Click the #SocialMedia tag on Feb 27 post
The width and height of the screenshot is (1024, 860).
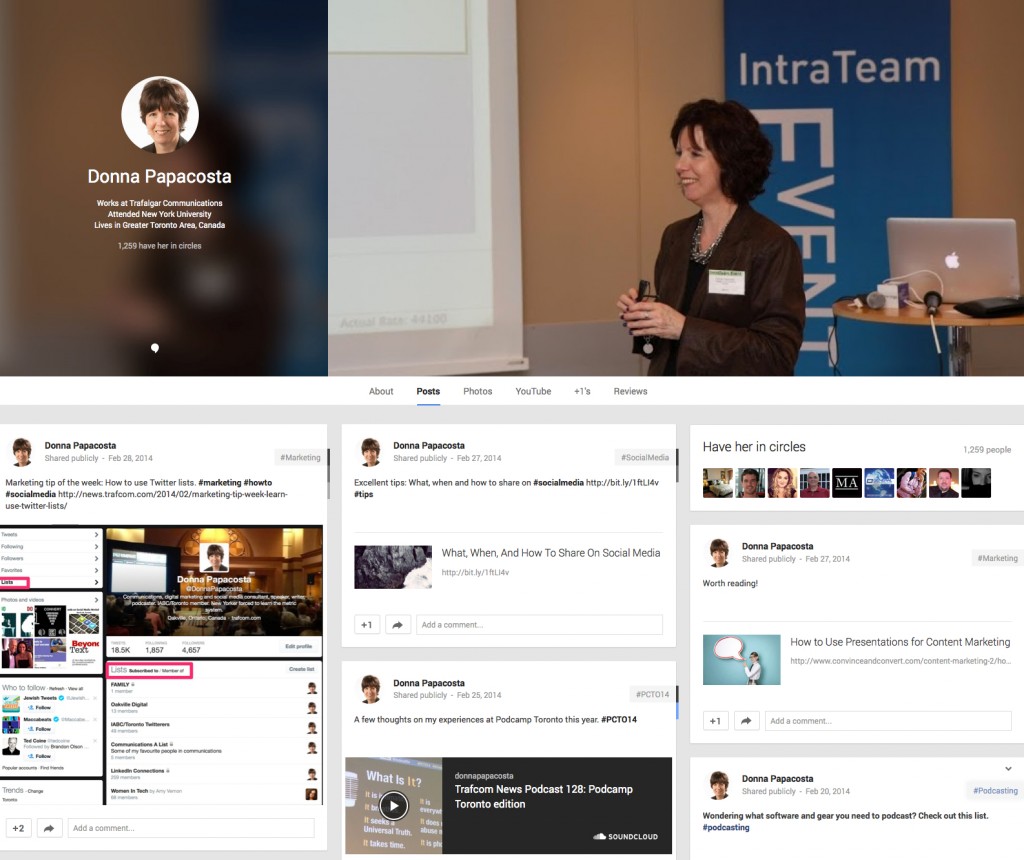pos(645,458)
